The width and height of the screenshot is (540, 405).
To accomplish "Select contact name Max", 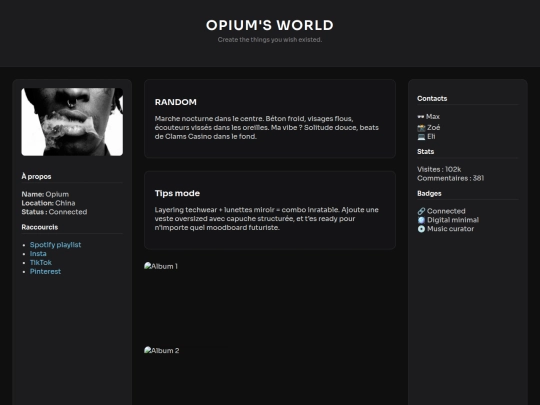I will click(433, 116).
